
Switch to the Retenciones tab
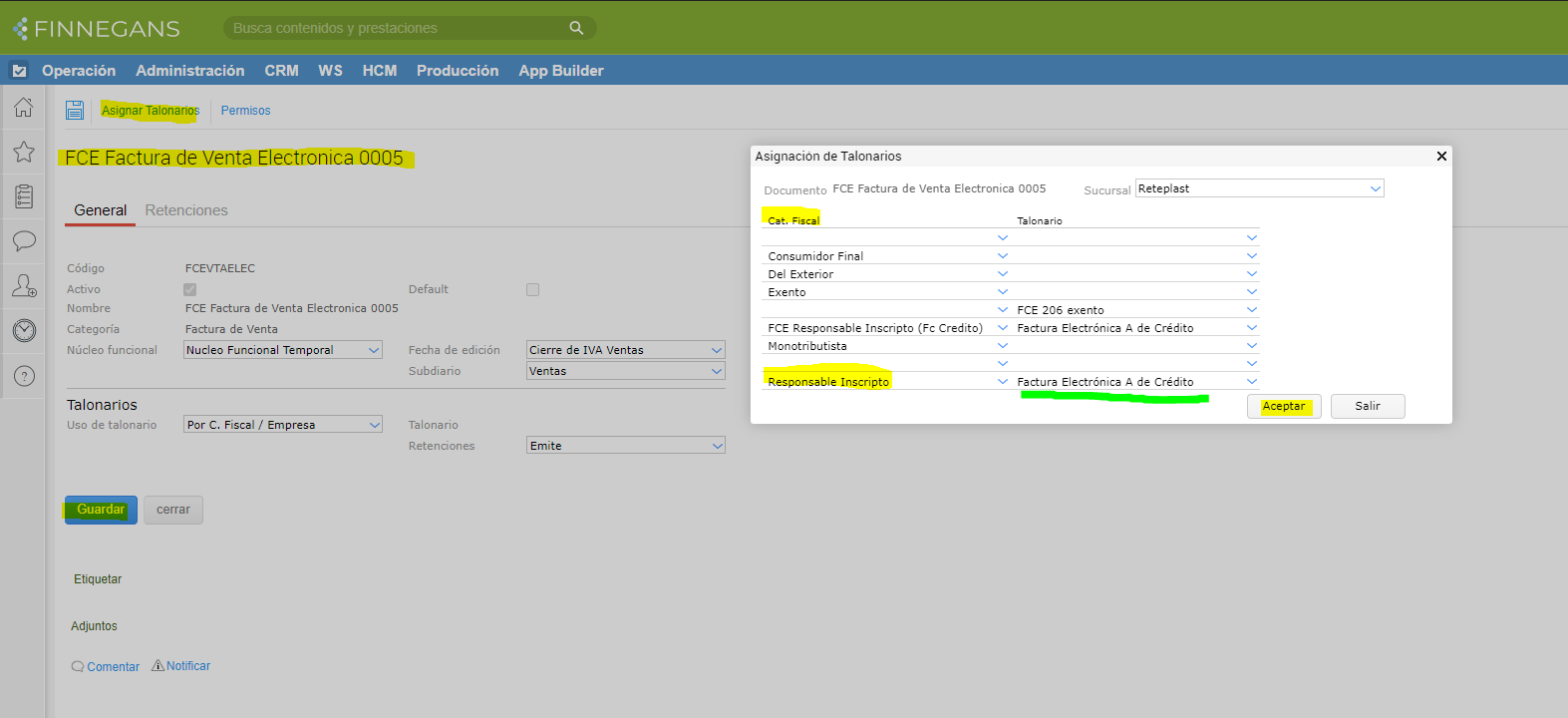pyautogui.click(x=186, y=210)
